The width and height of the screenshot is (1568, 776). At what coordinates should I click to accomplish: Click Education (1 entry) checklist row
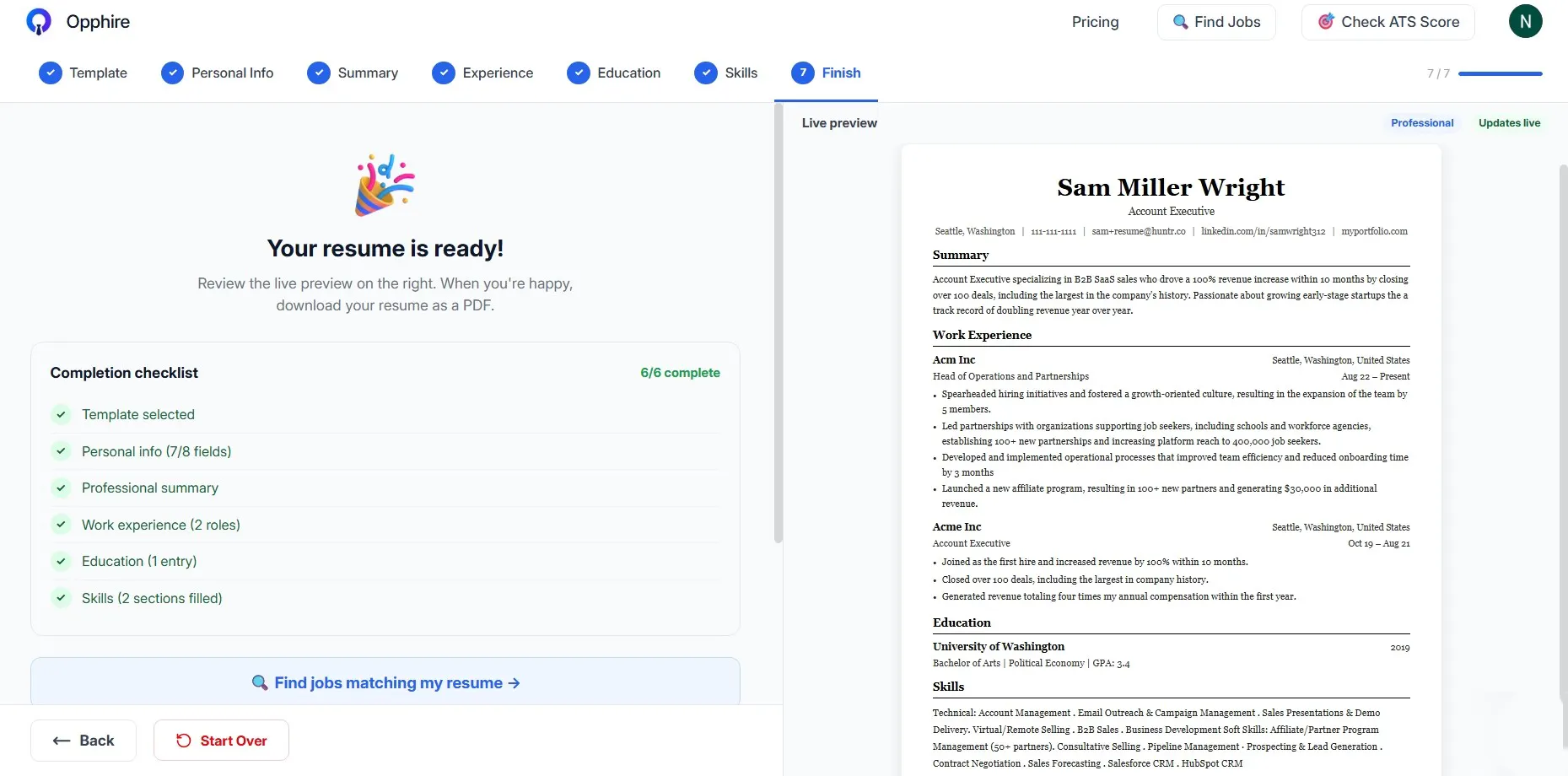tap(385, 561)
